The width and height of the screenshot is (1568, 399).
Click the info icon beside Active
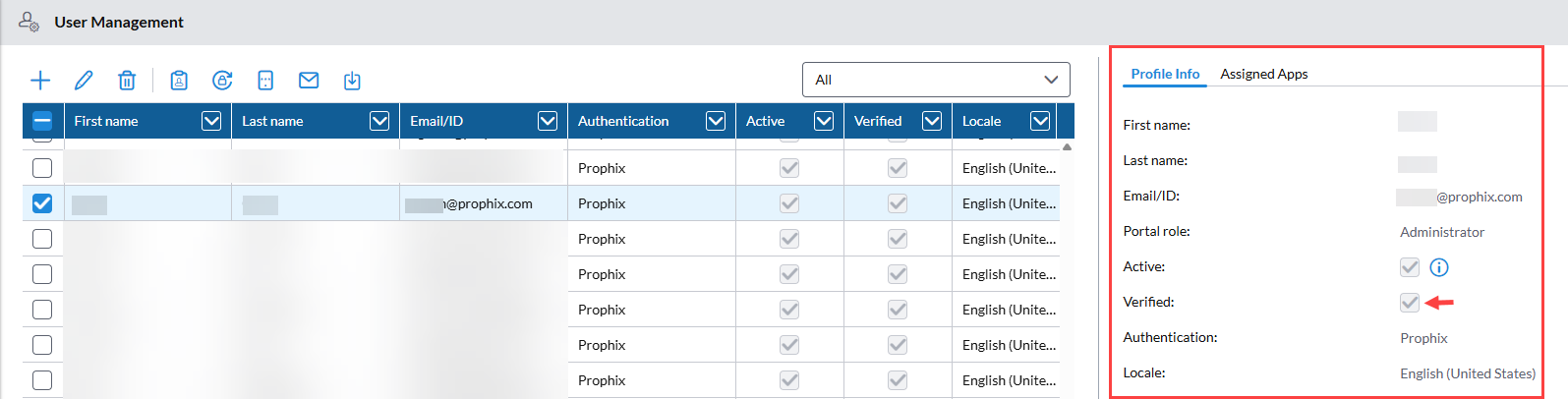(x=1439, y=267)
